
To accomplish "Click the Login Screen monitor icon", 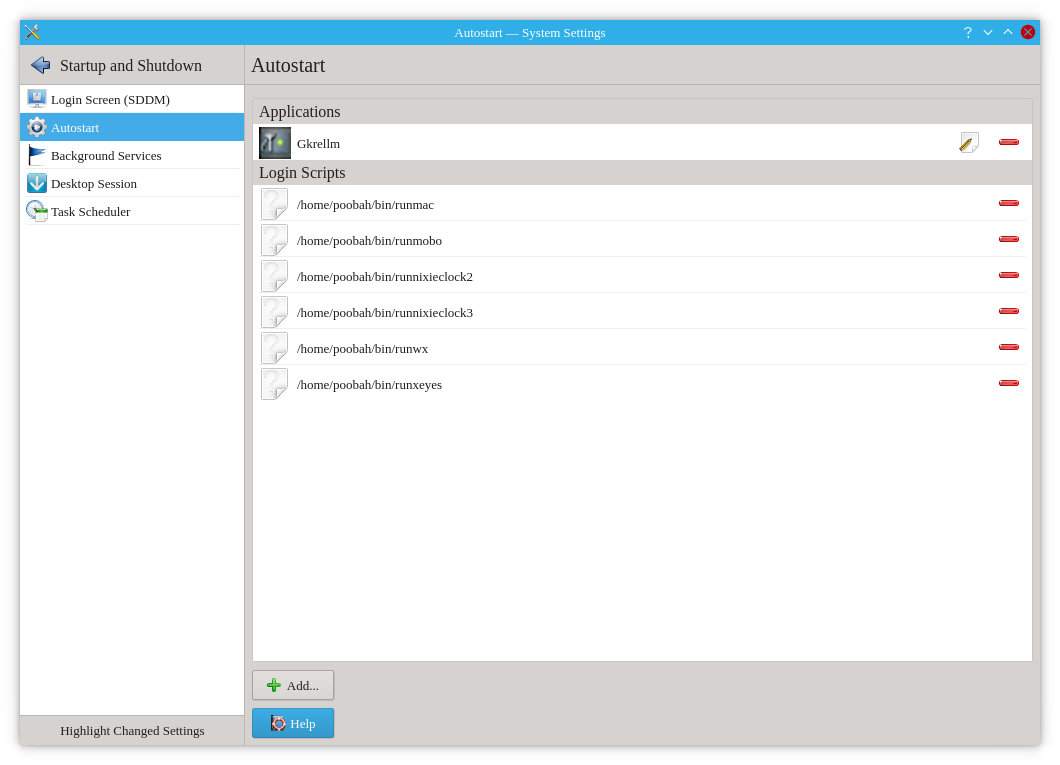I will [37, 99].
